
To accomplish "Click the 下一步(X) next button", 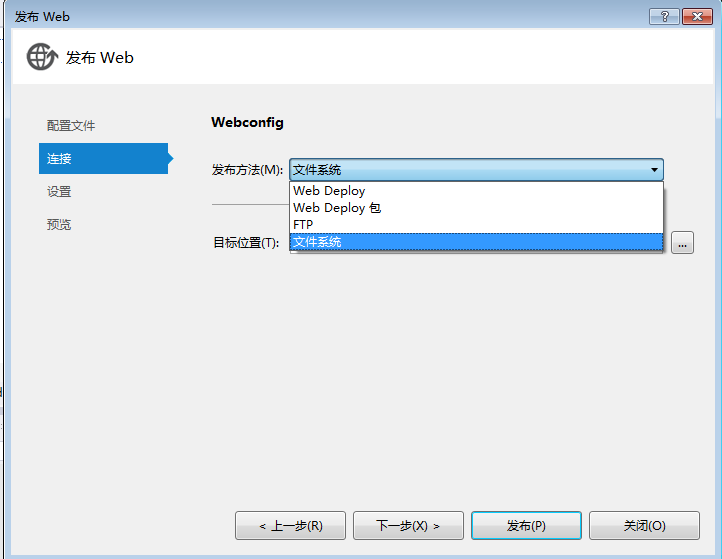I will point(408,525).
